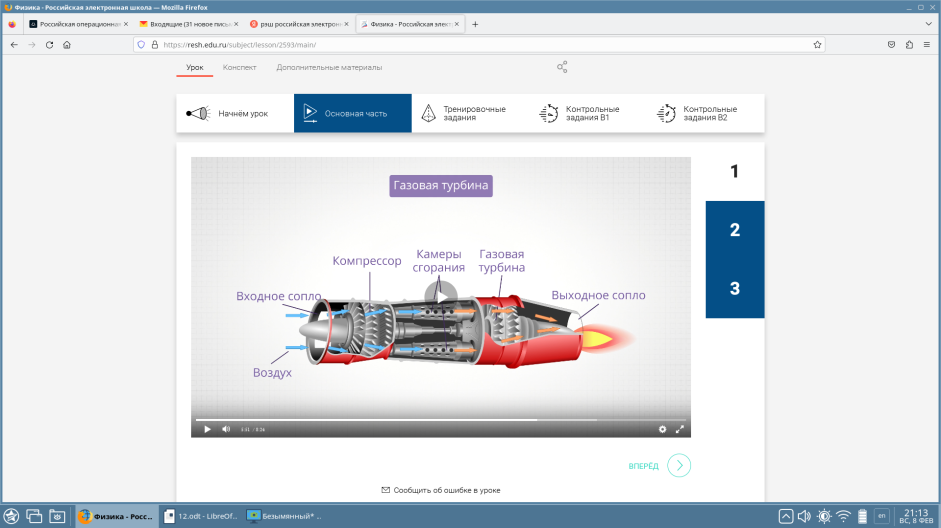
Task: Toggle fullscreen mode for the video
Action: [680, 429]
